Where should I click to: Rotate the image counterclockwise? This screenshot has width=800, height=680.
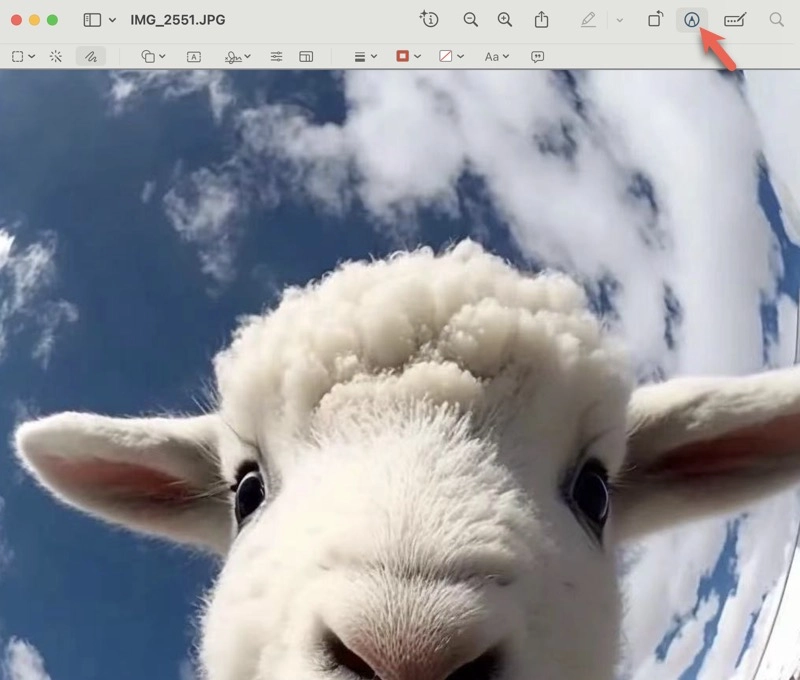pyautogui.click(x=655, y=19)
